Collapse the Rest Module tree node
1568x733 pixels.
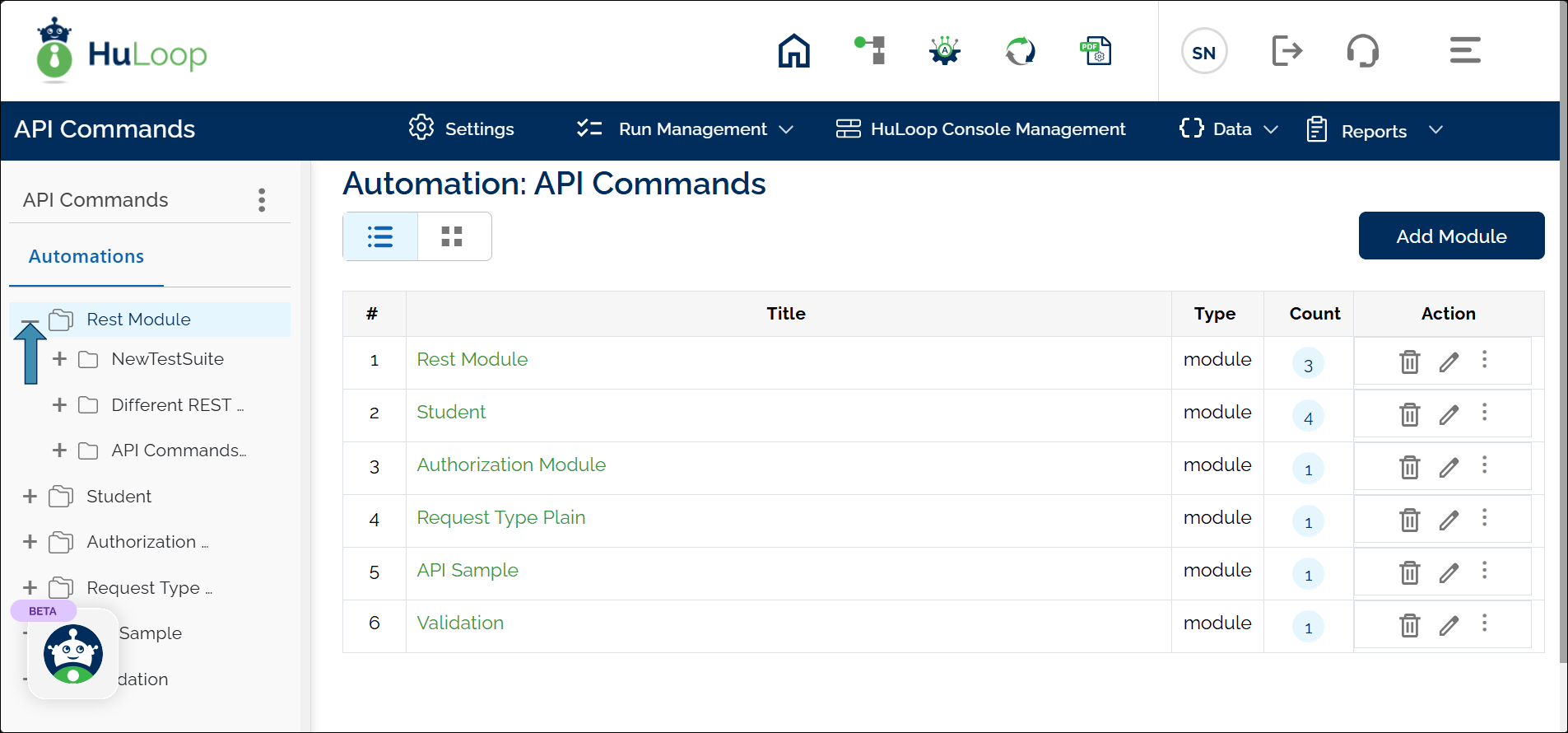click(x=30, y=320)
